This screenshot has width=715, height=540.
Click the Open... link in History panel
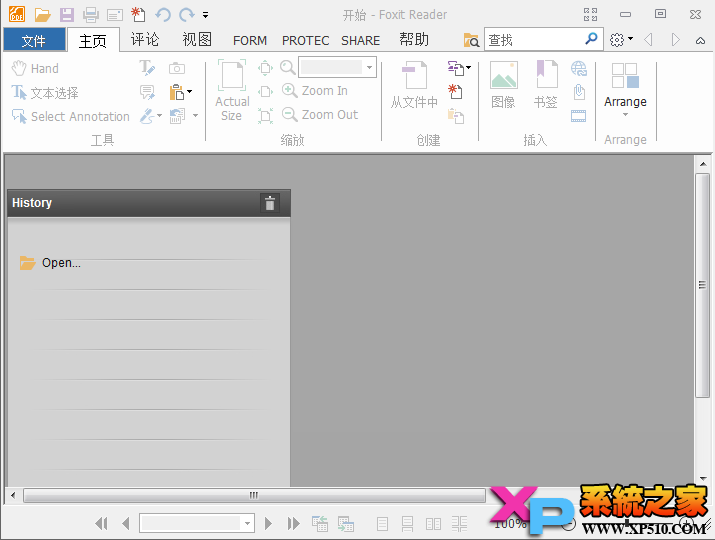click(61, 263)
